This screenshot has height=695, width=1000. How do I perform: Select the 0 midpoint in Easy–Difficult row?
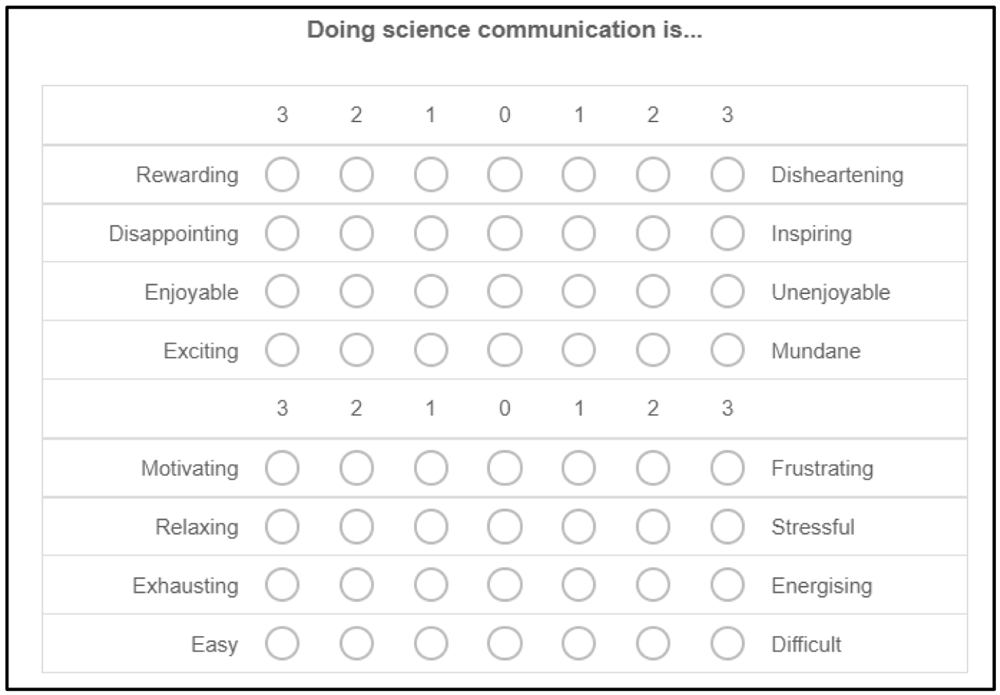[x=504, y=643]
